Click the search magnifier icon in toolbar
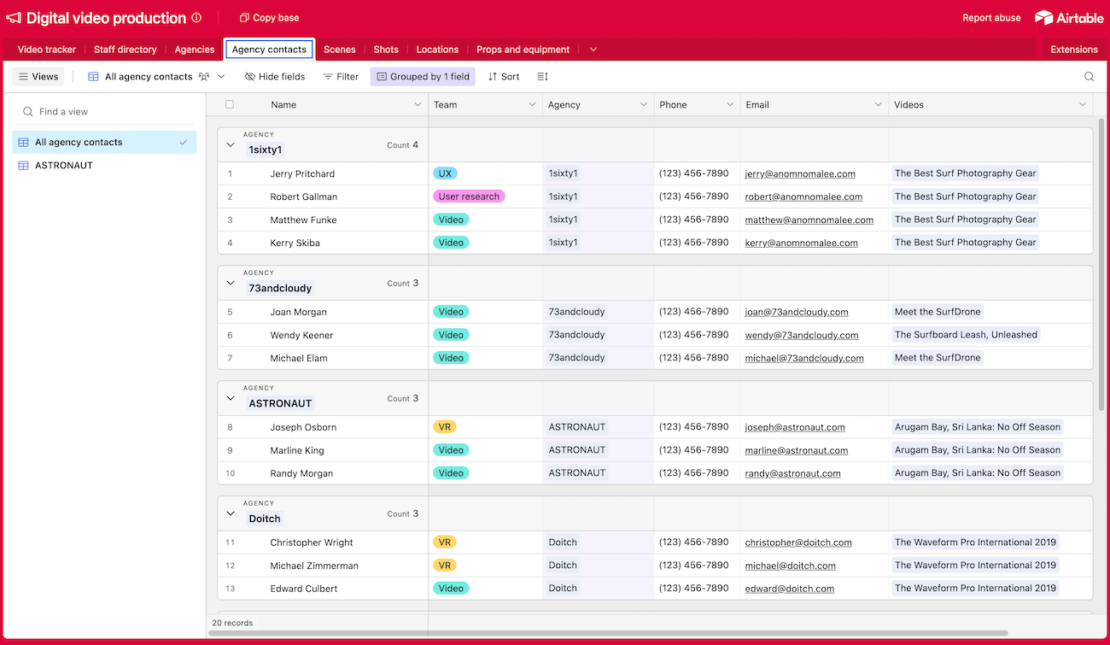The height and width of the screenshot is (645, 1110). (1089, 77)
